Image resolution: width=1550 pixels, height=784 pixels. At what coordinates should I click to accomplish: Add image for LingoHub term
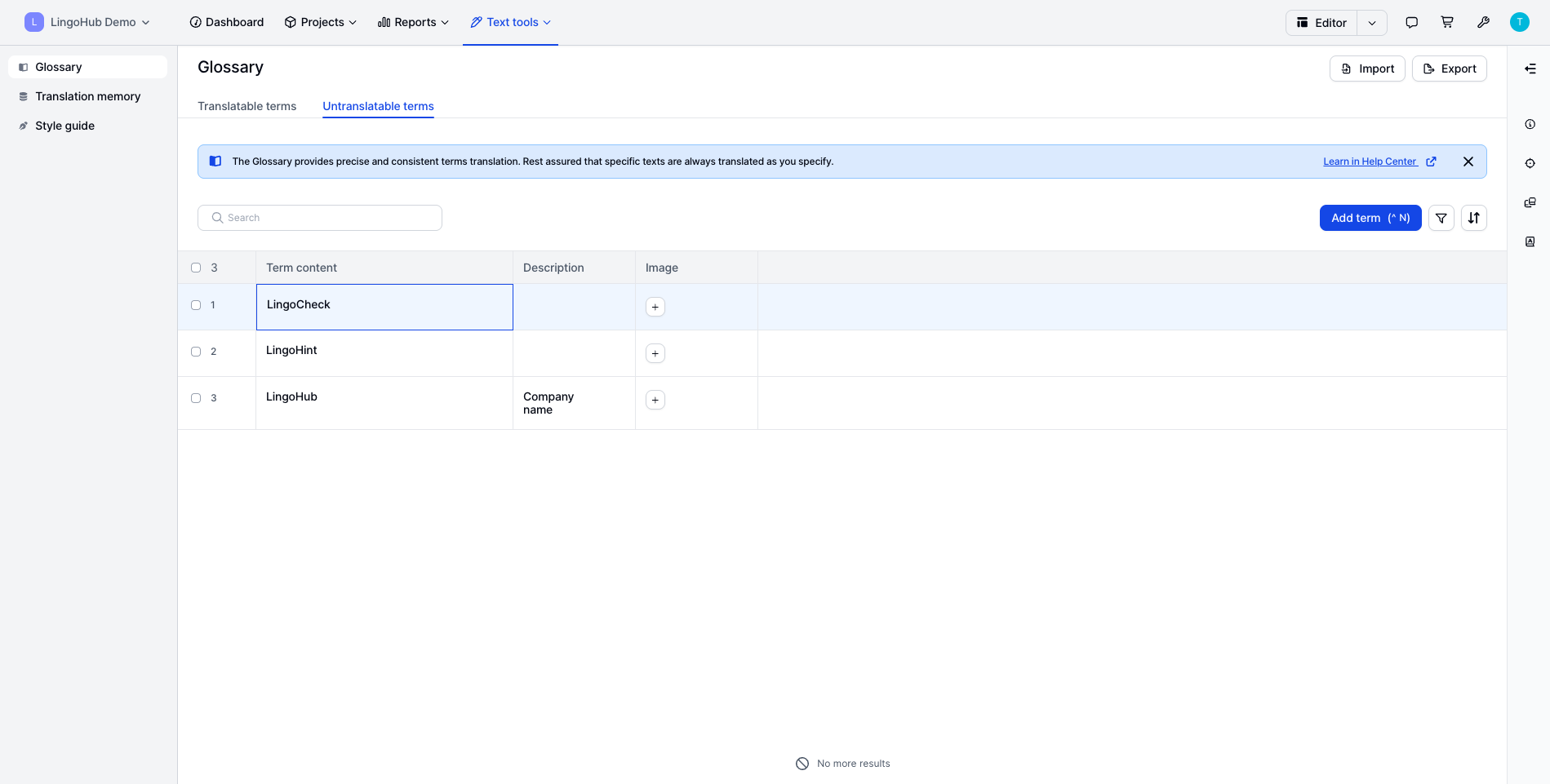(x=655, y=400)
